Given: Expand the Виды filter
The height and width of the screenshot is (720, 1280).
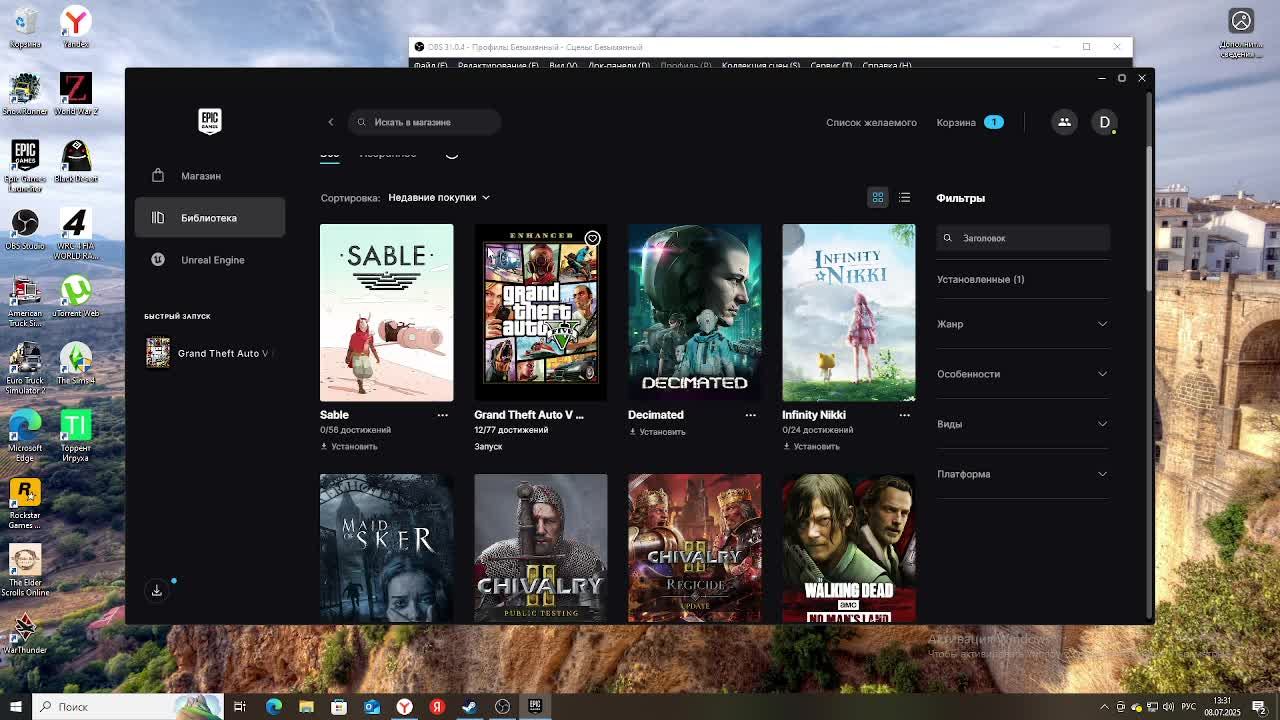Looking at the screenshot, I should click(x=1023, y=424).
